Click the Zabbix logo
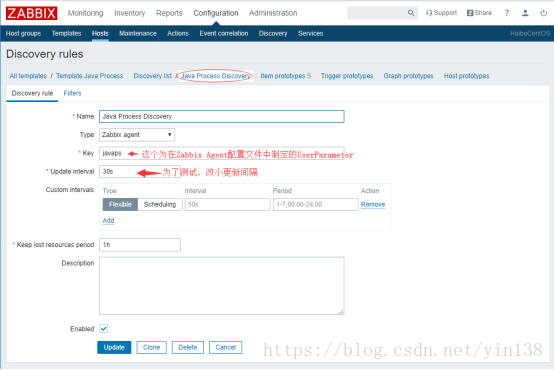 click(31, 13)
